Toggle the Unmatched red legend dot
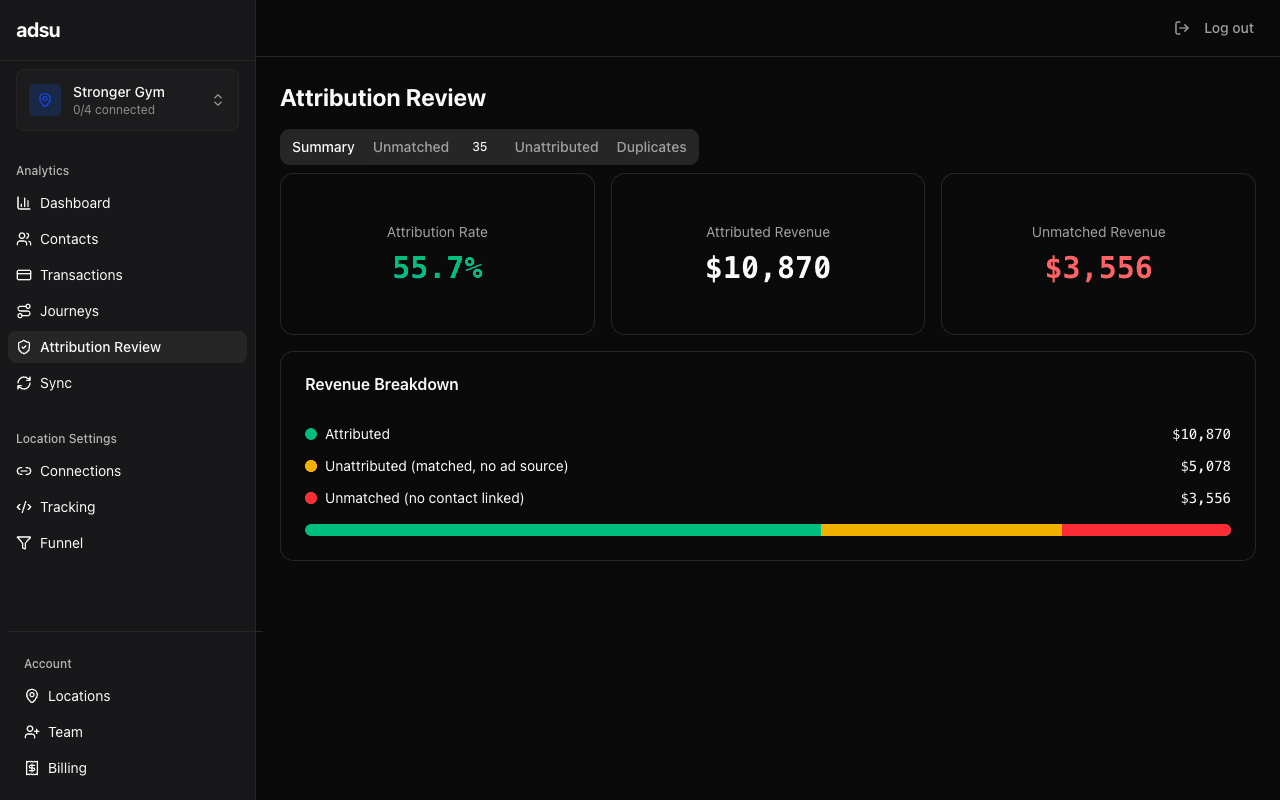This screenshot has width=1280, height=800. [310, 498]
